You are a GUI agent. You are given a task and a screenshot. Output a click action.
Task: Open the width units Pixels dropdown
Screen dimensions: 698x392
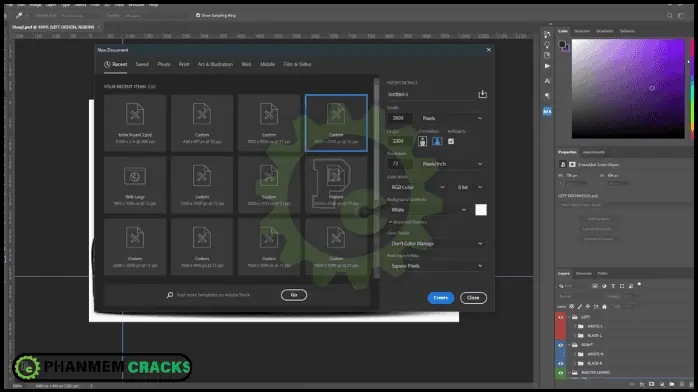[x=452, y=118]
